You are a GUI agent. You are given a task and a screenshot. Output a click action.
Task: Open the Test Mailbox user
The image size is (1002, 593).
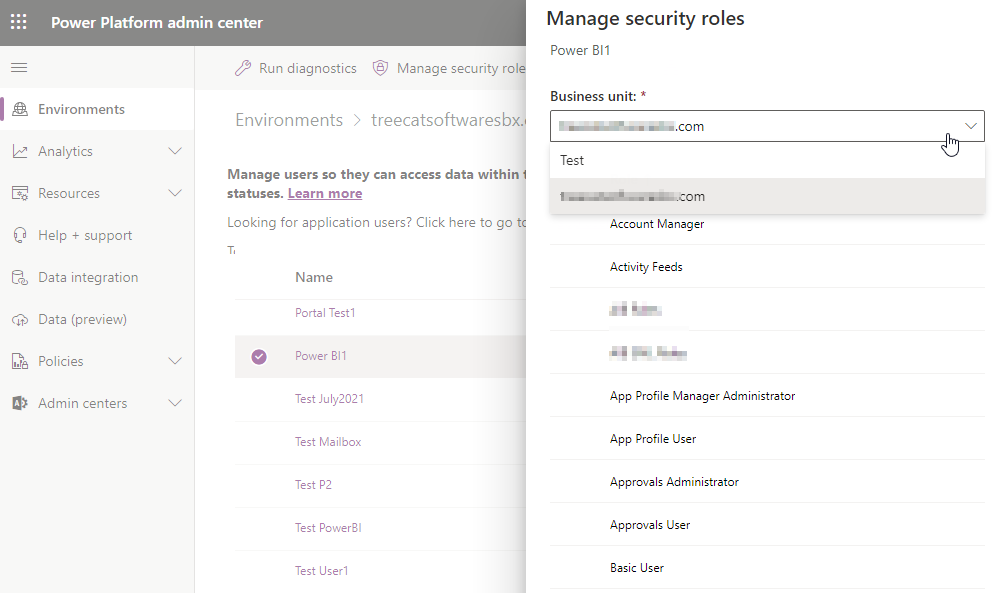328,442
